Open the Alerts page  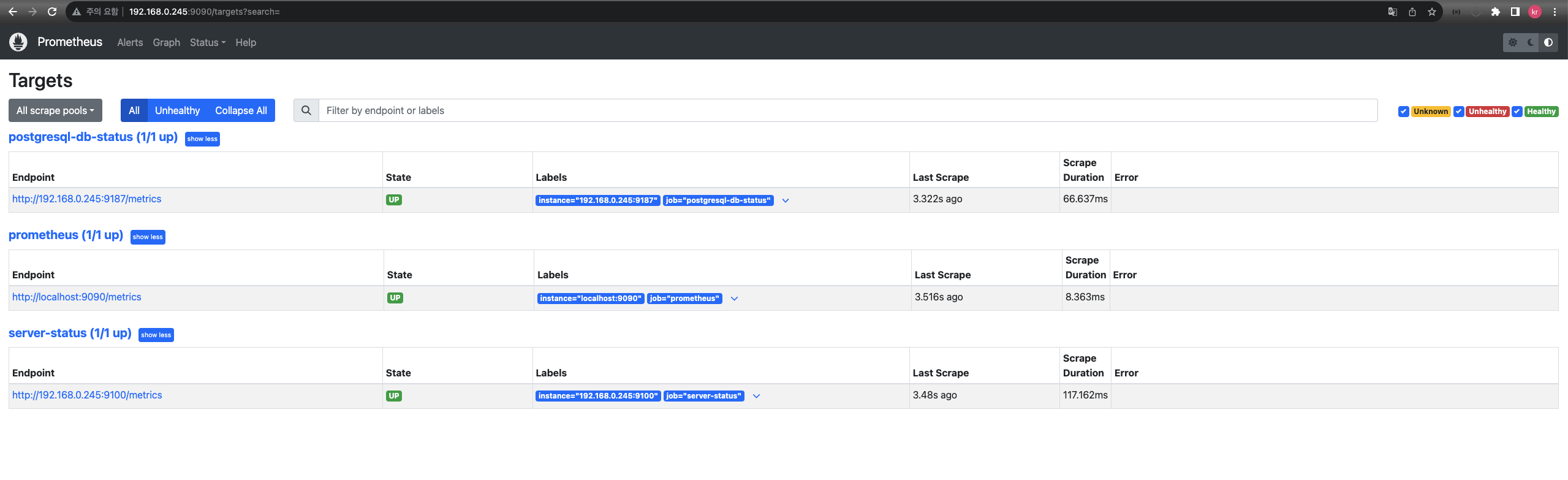click(130, 42)
